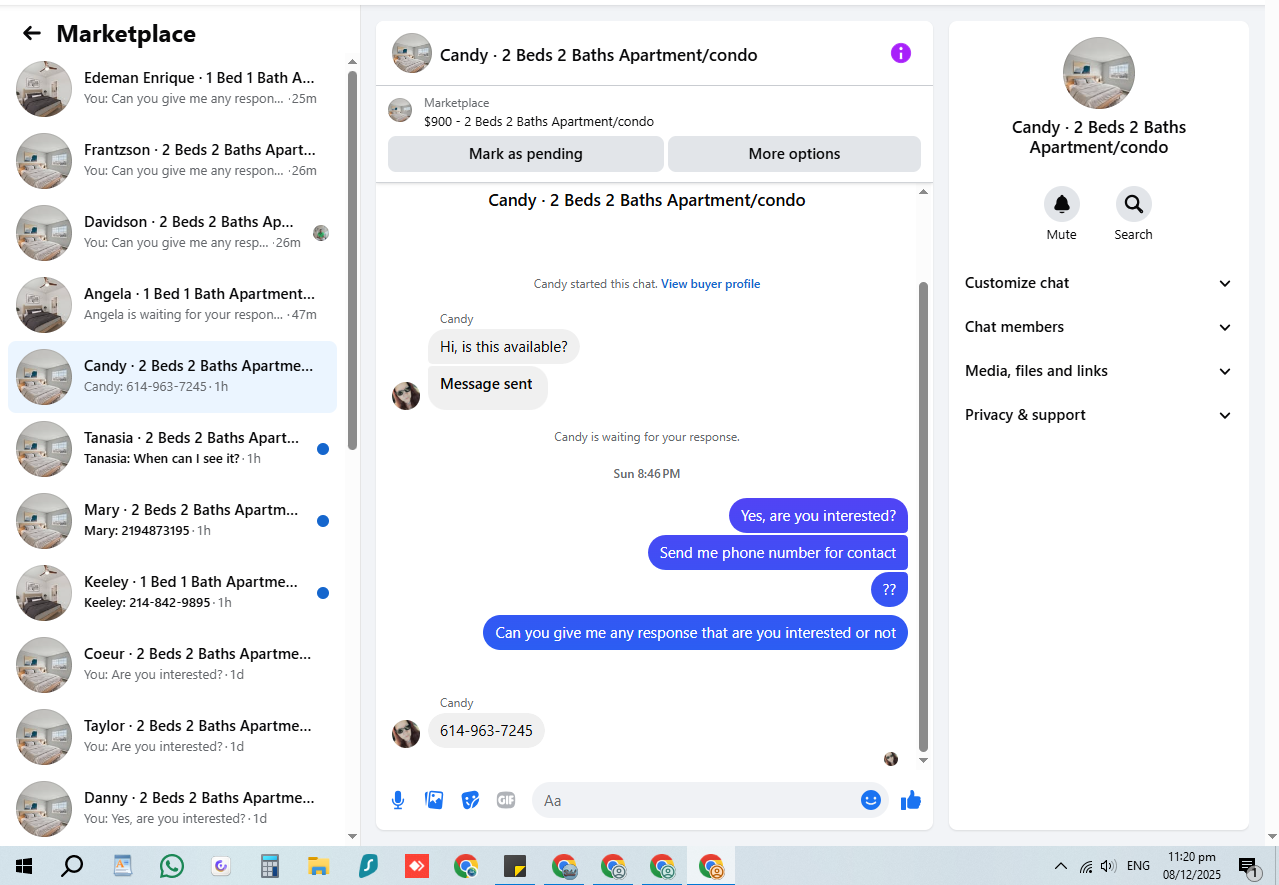Expand Customize chat section
The image size is (1279, 885).
point(1099,283)
